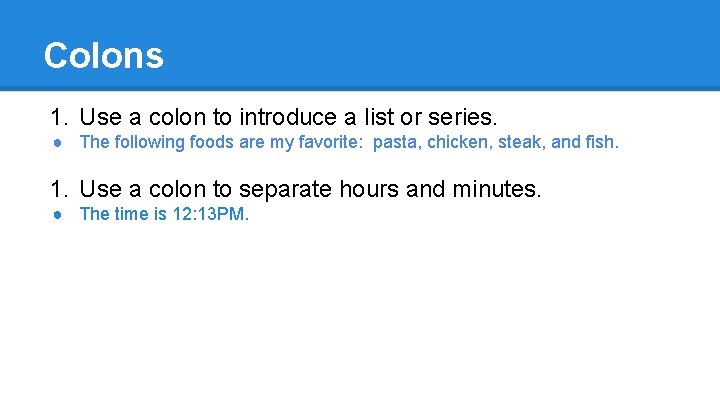This screenshot has height=405, width=720.
Task: Click the word "introduce" in the first rule
Action: pos(288,117)
